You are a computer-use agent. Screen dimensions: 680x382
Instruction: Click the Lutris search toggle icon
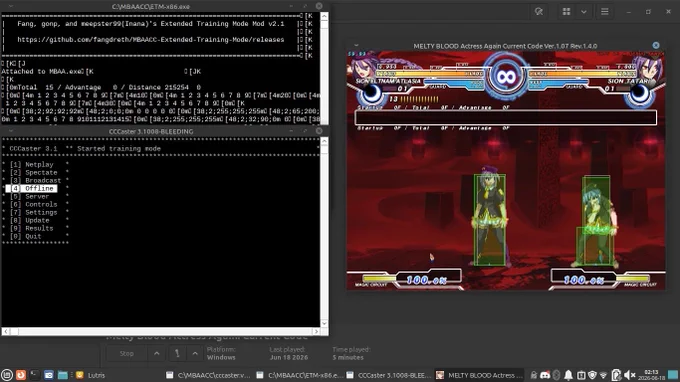pos(539,12)
